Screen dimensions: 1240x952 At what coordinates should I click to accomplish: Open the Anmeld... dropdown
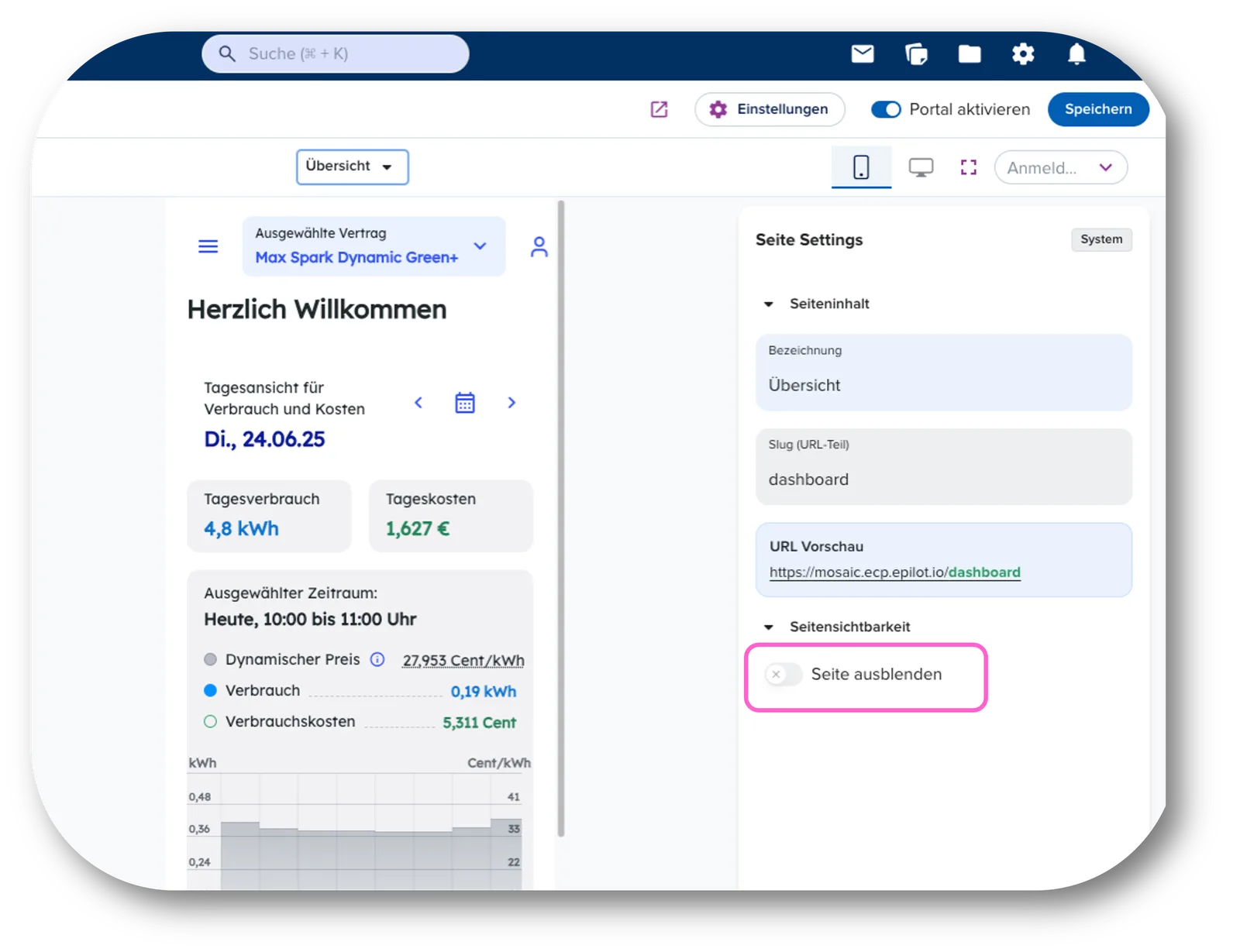coord(1060,167)
